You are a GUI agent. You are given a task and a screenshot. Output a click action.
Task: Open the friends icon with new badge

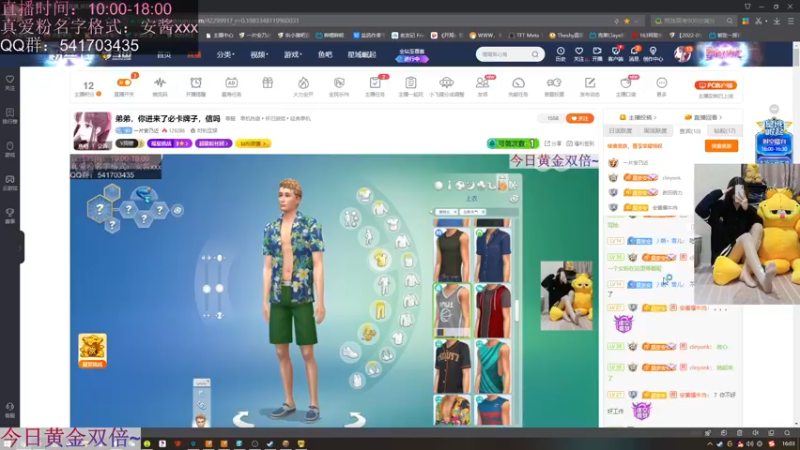[x=482, y=83]
